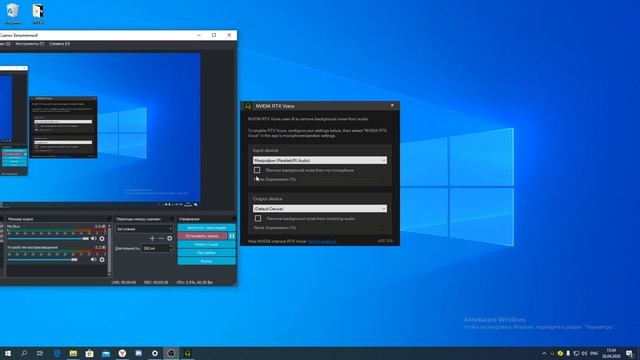Click the RTX Voice headphone logo
The width and height of the screenshot is (640, 360).
pyautogui.click(x=248, y=106)
